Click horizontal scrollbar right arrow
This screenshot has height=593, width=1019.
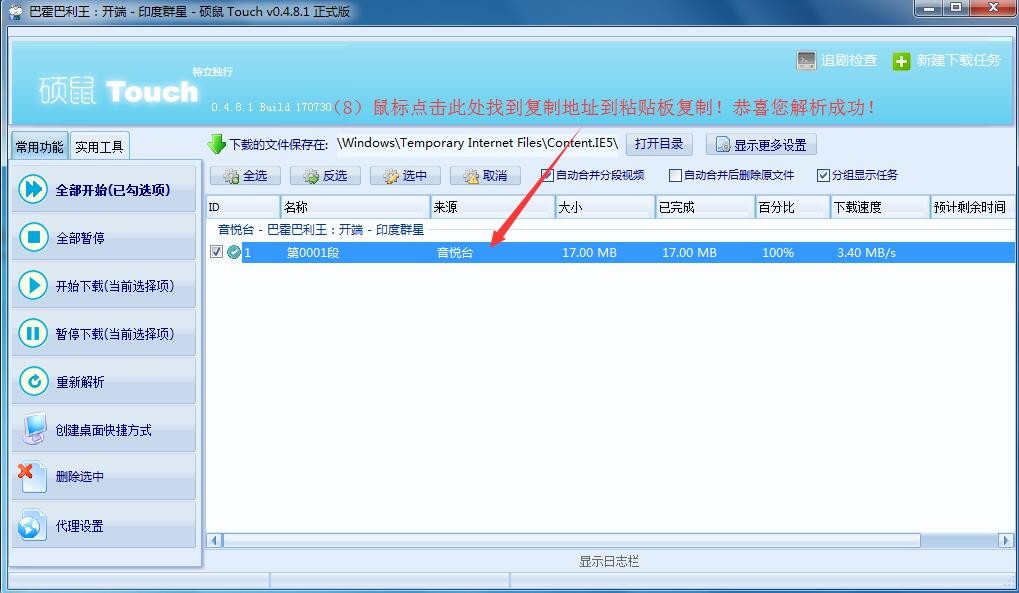(x=1005, y=540)
